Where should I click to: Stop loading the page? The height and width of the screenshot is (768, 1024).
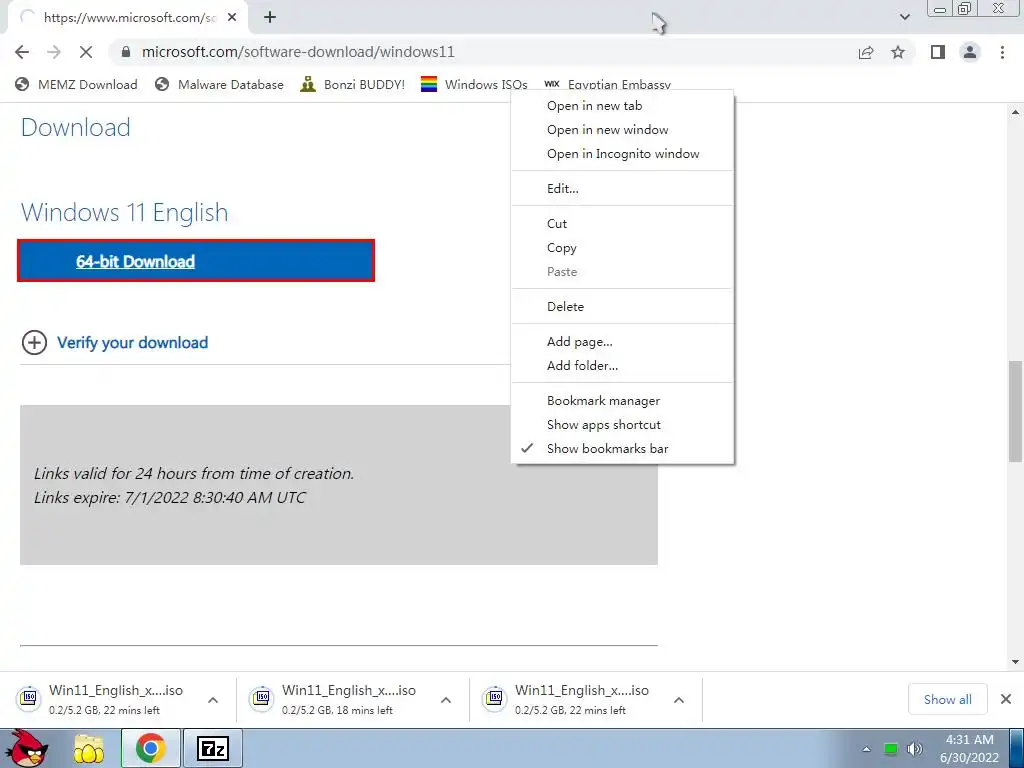tap(86, 52)
